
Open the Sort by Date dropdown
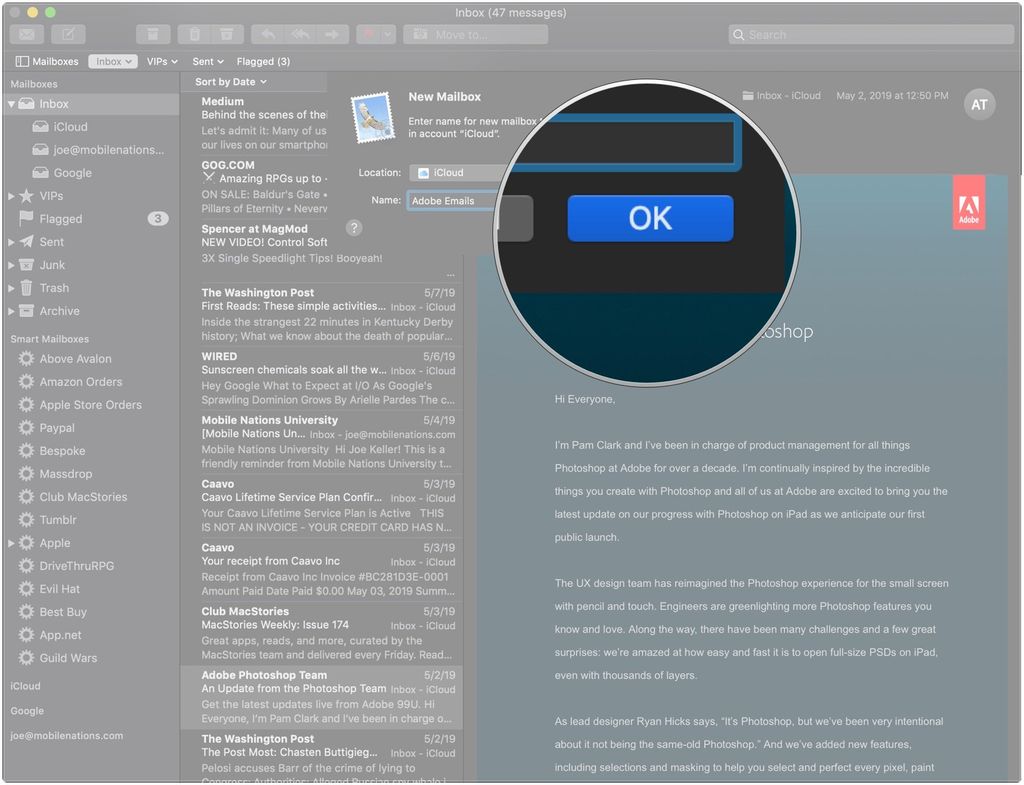pyautogui.click(x=228, y=81)
